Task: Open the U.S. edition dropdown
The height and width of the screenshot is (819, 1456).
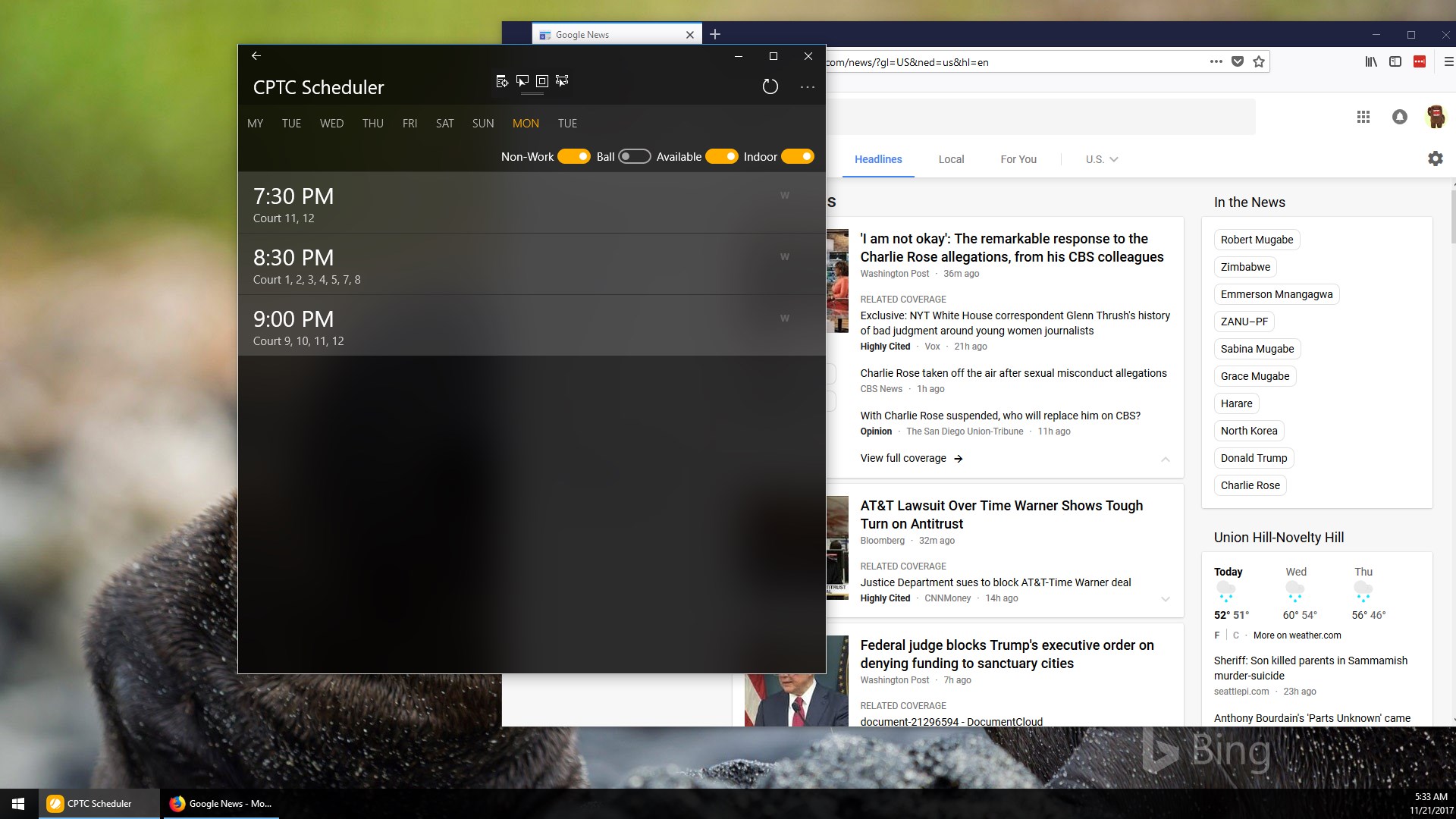Action: click(1101, 159)
